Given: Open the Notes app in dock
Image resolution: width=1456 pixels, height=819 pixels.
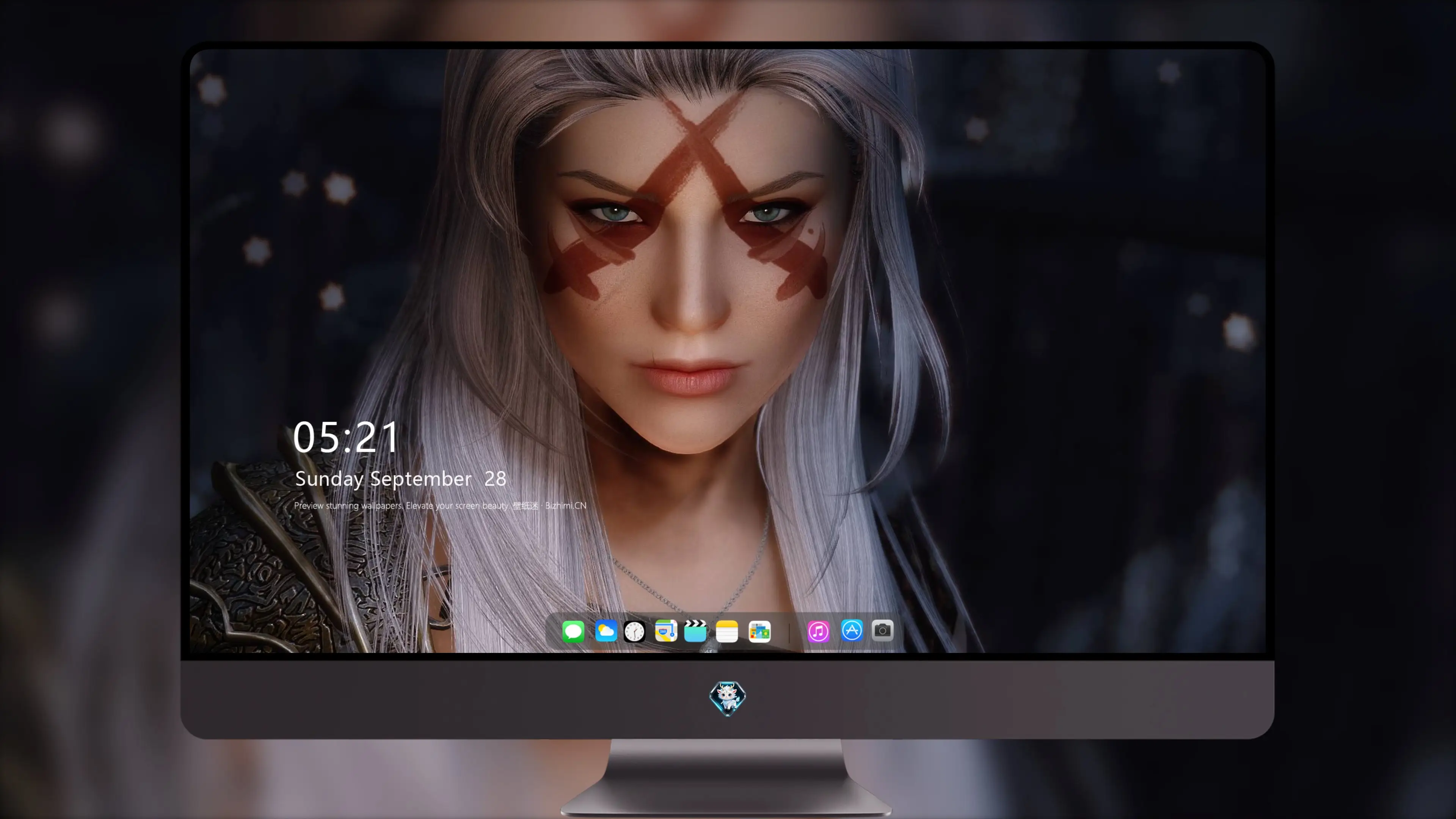Looking at the screenshot, I should pyautogui.click(x=727, y=631).
